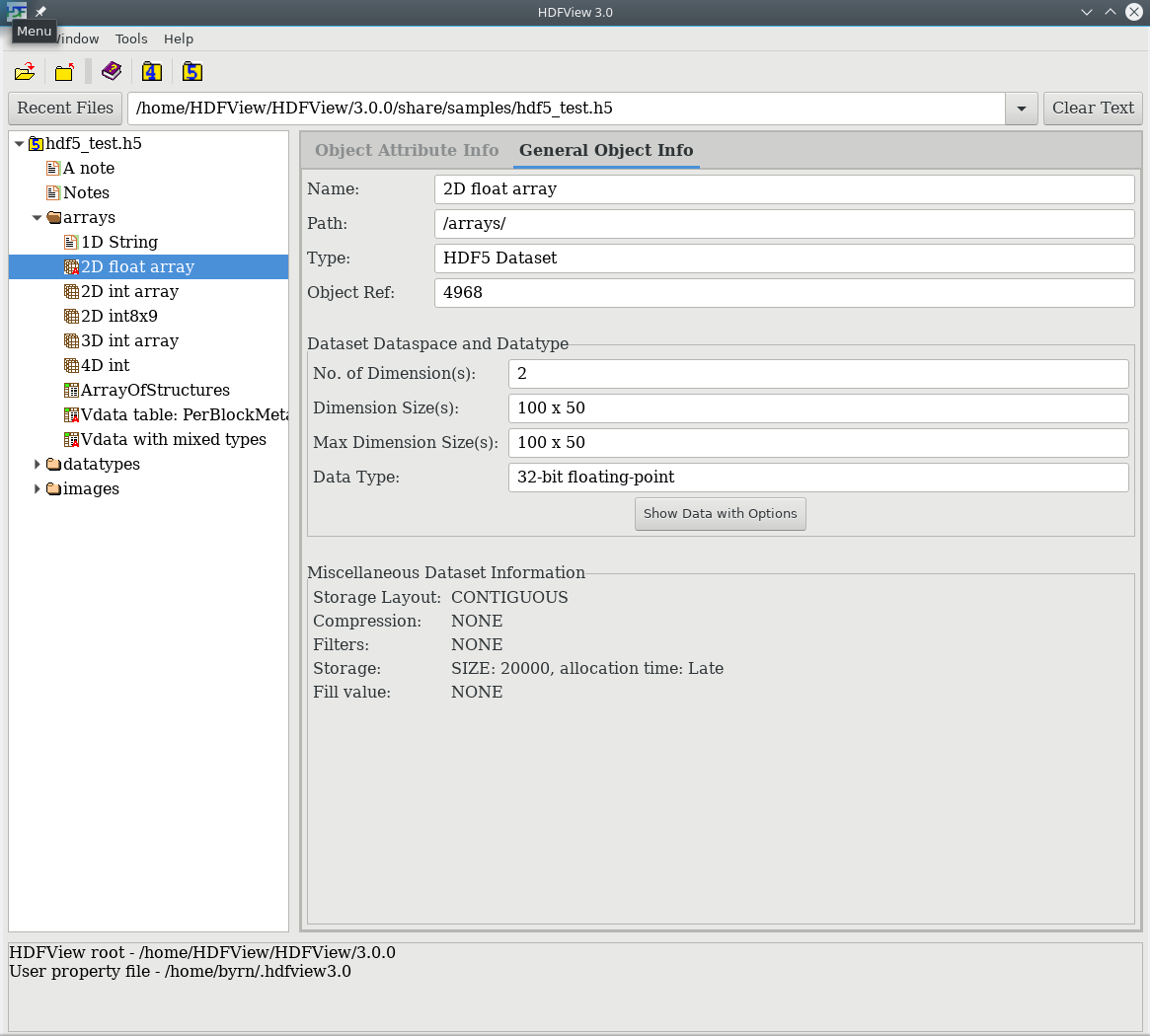Click the Name field
The height and width of the screenshot is (1036, 1150).
(x=785, y=189)
